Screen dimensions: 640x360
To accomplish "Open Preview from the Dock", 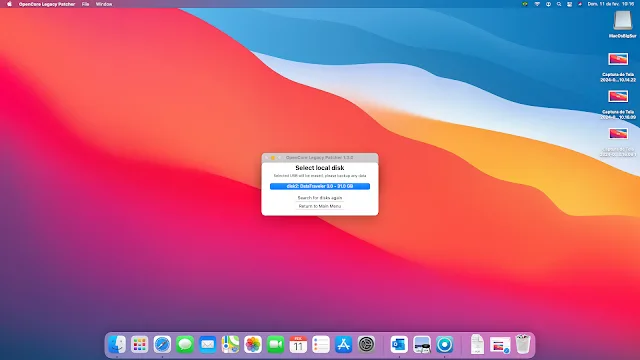I will point(422,344).
